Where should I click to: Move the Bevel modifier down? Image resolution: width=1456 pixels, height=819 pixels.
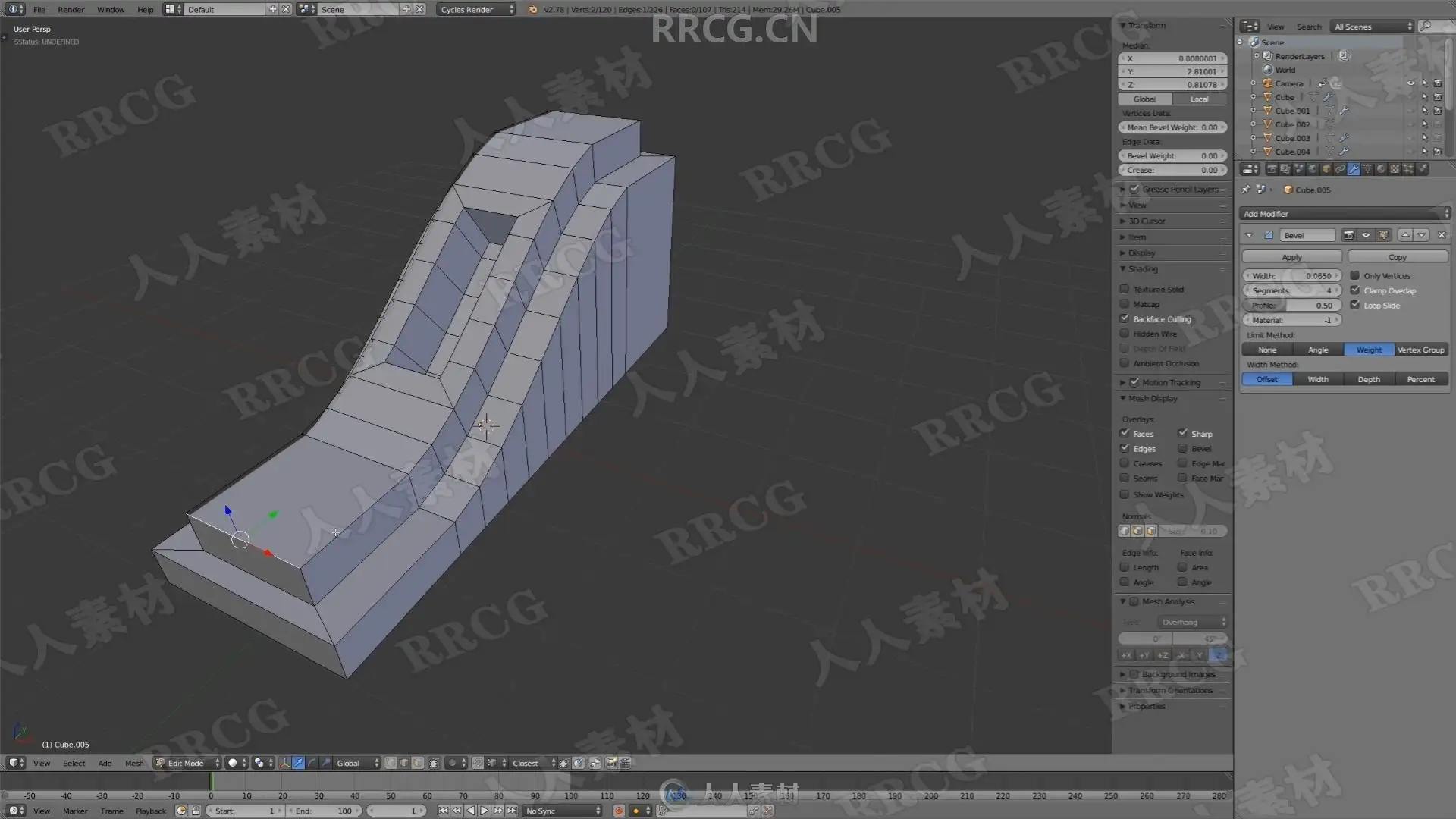click(x=1422, y=235)
